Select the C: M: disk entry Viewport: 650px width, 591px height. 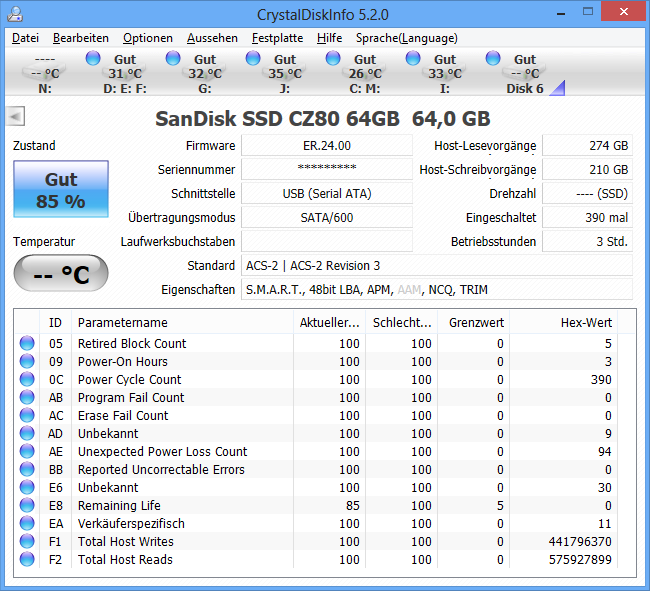(364, 73)
